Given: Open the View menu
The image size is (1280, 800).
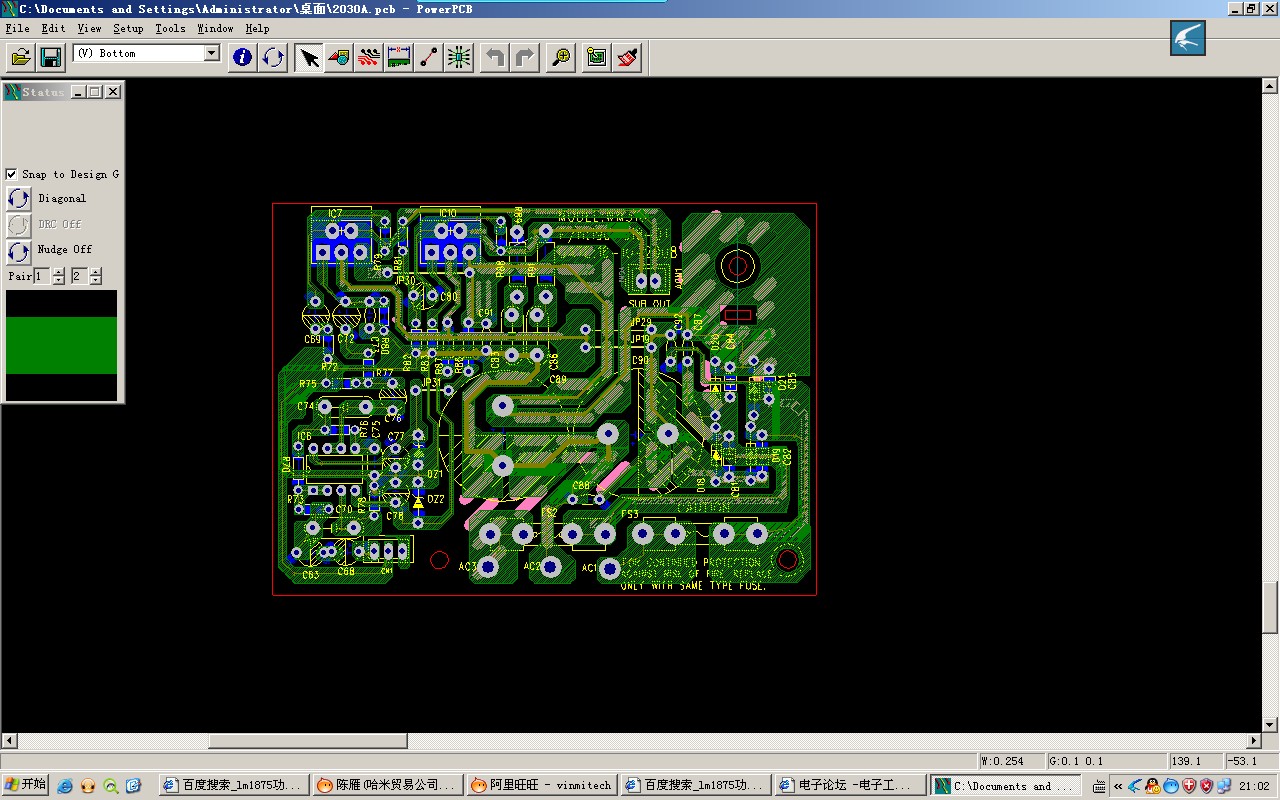Looking at the screenshot, I should point(89,28).
